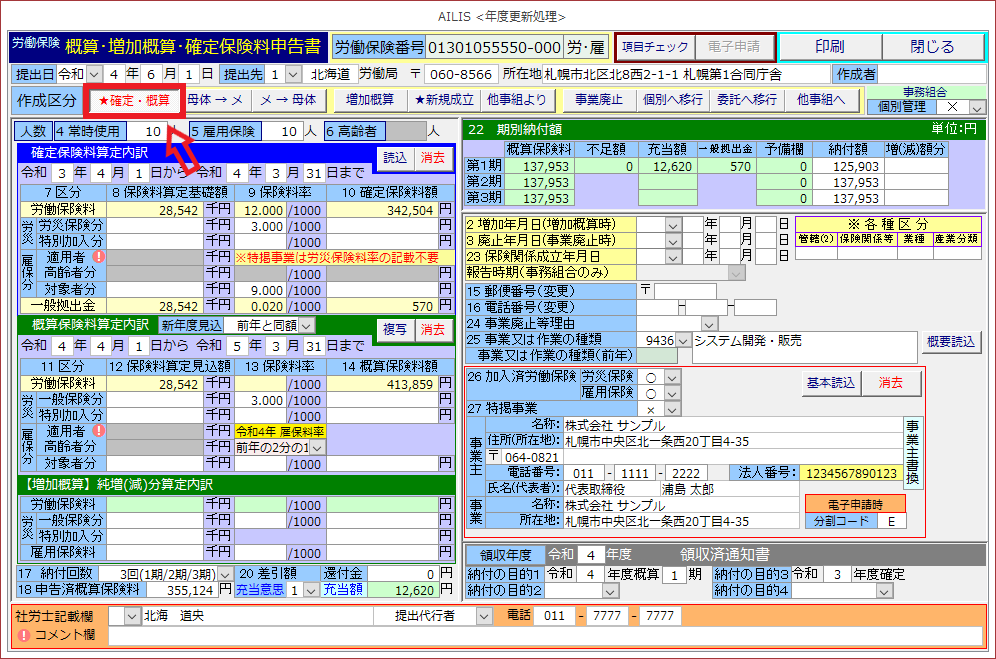Click 複写 in 概算保険料算定内訳 header
996x659 pixels.
tap(394, 329)
